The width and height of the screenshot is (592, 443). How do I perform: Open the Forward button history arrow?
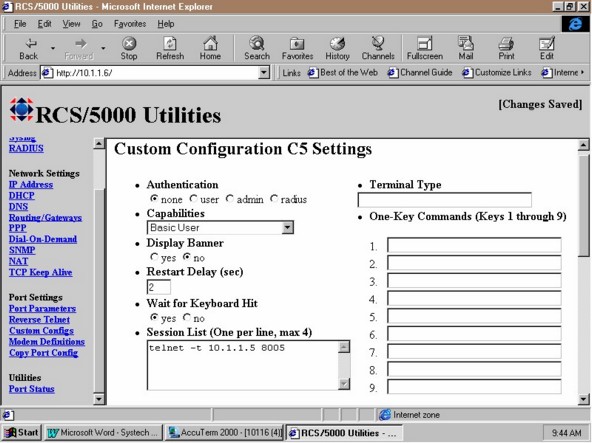click(x=103, y=48)
